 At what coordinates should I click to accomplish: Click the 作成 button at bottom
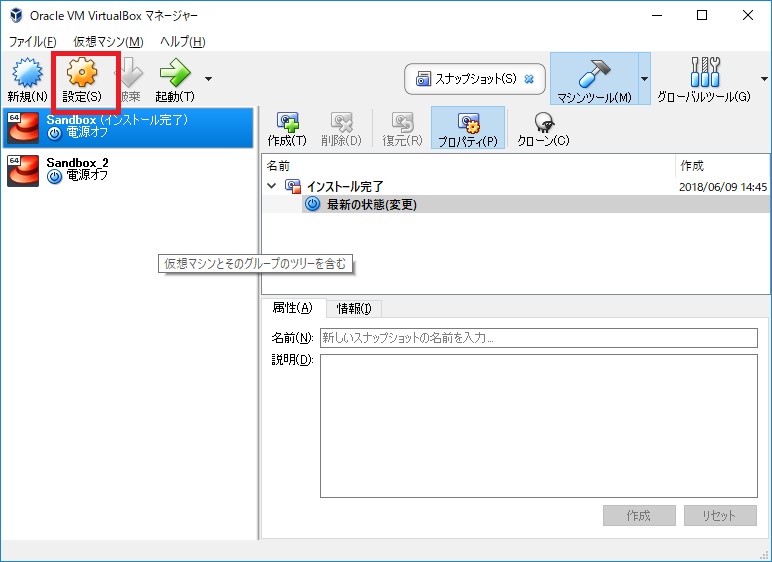click(x=639, y=516)
